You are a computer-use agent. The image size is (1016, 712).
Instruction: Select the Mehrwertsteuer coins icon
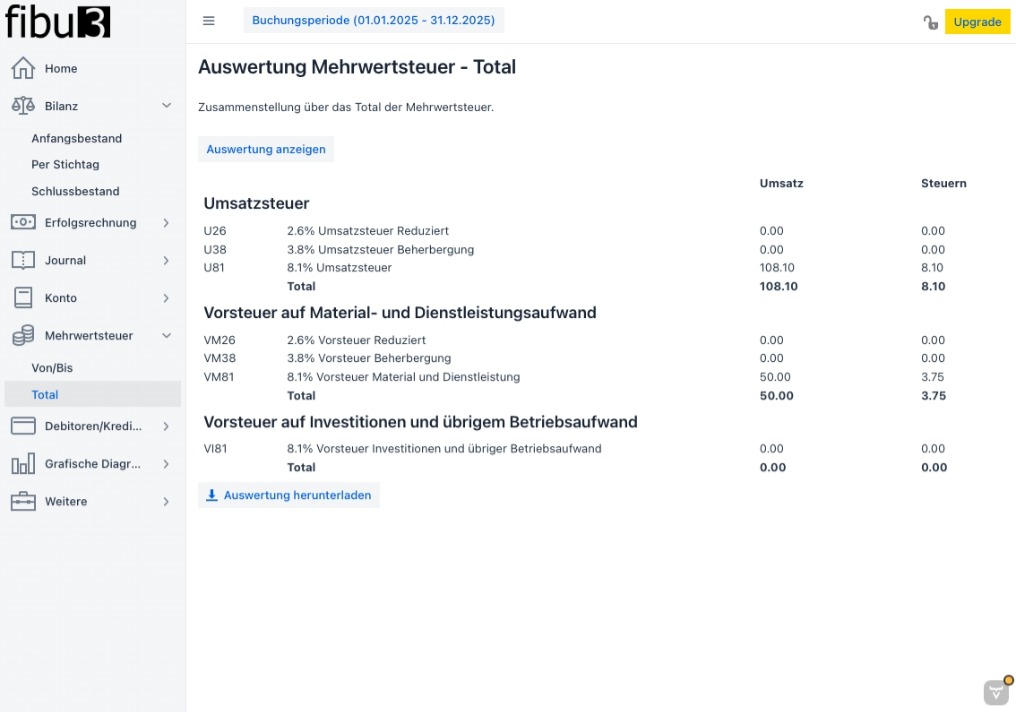[x=22, y=335]
